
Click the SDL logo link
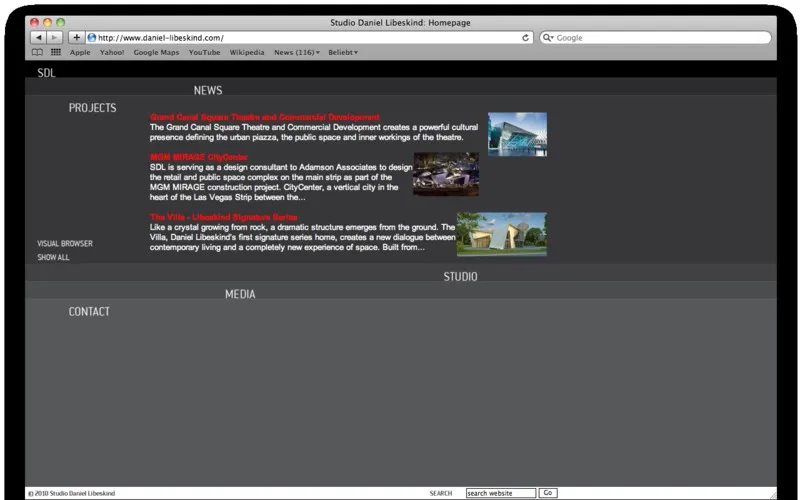(x=46, y=73)
